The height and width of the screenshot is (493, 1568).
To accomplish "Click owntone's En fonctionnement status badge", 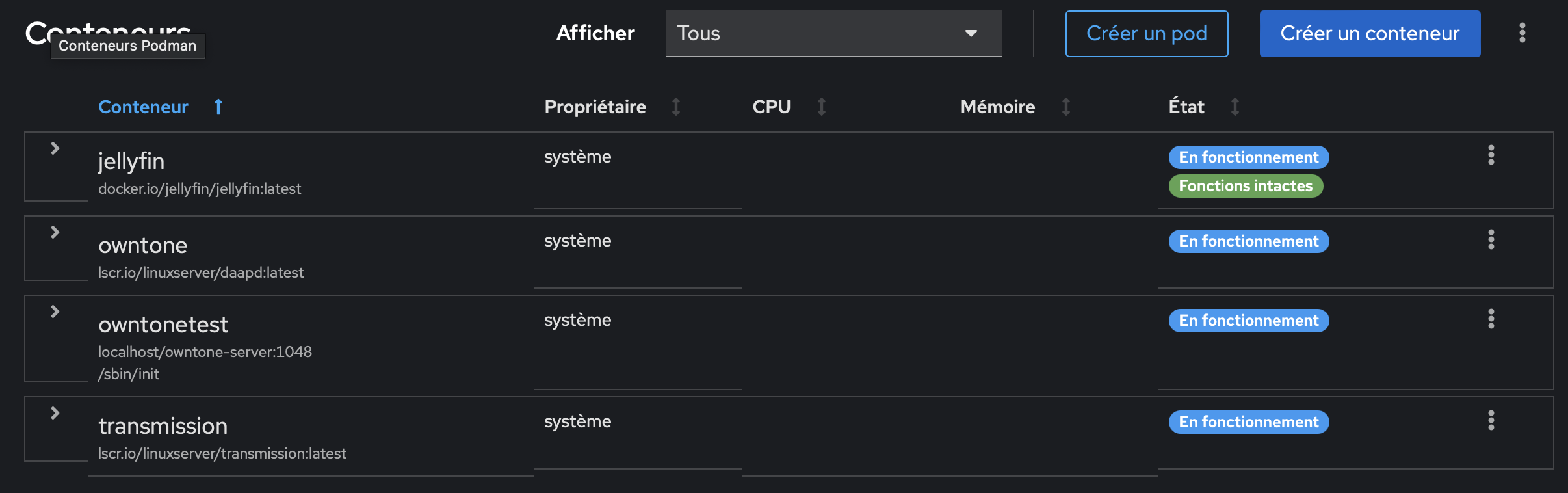I will pos(1248,241).
